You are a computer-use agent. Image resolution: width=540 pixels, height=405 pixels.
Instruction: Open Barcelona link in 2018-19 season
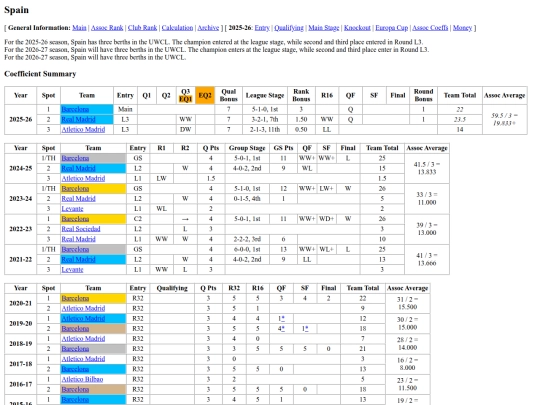[75, 349]
